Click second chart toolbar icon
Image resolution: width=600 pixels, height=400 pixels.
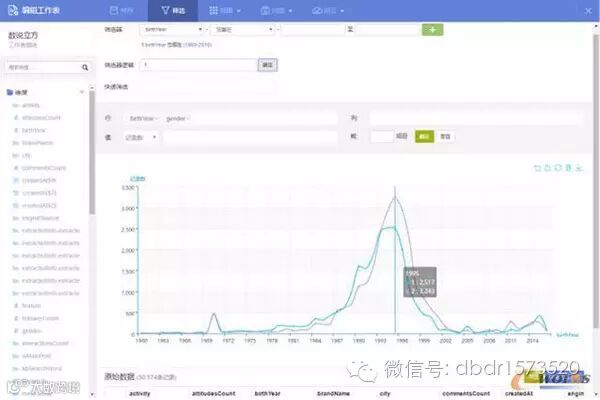pyautogui.click(x=548, y=168)
